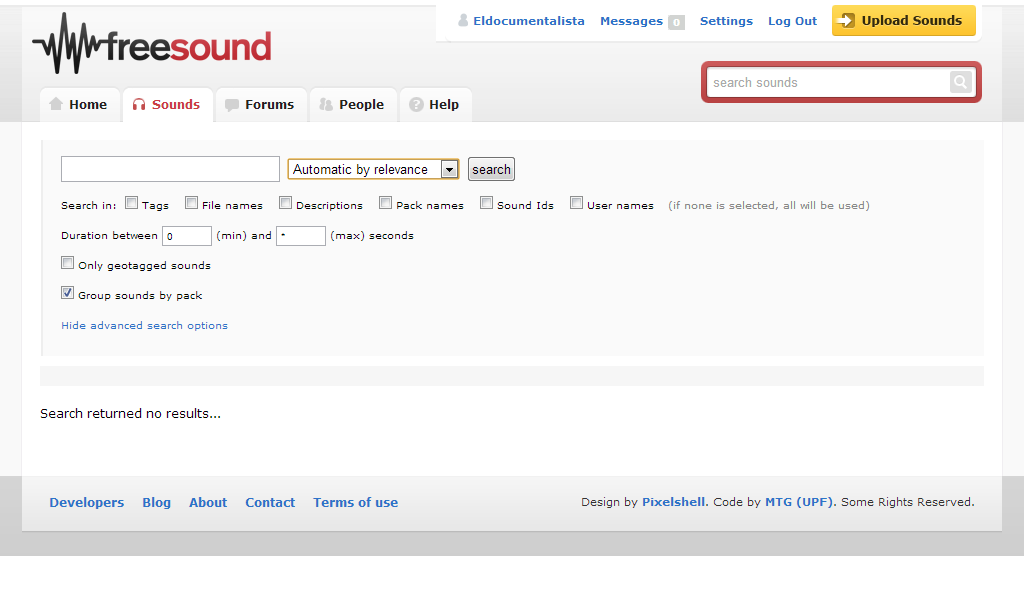The width and height of the screenshot is (1024, 600).
Task: Check the File names option
Action: [192, 203]
